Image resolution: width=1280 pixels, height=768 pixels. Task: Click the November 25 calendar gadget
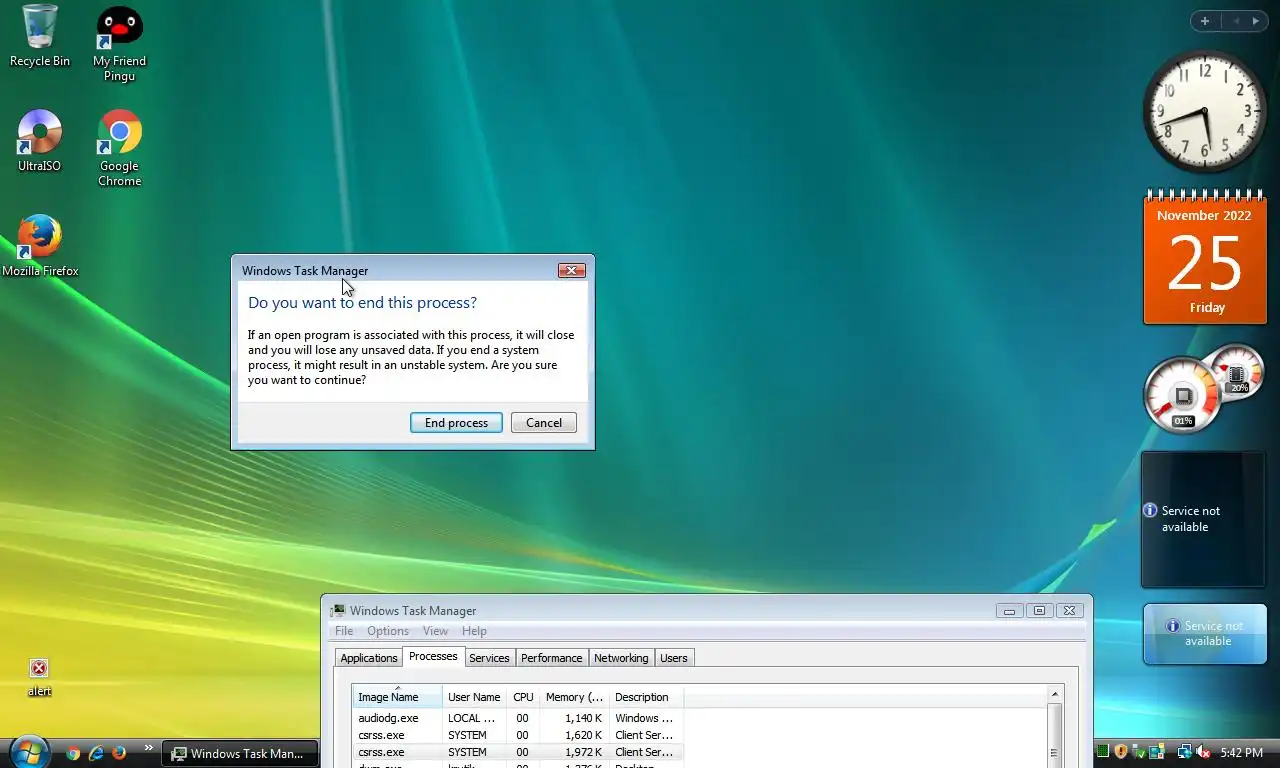[x=1205, y=257]
